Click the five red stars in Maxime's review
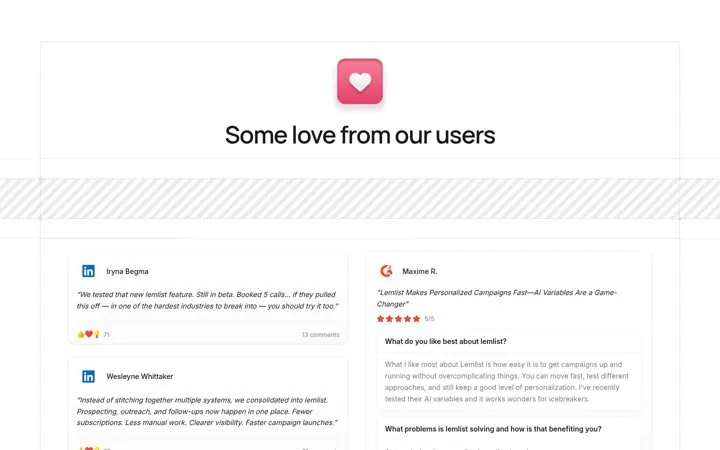This screenshot has width=720, height=450. tap(399, 319)
